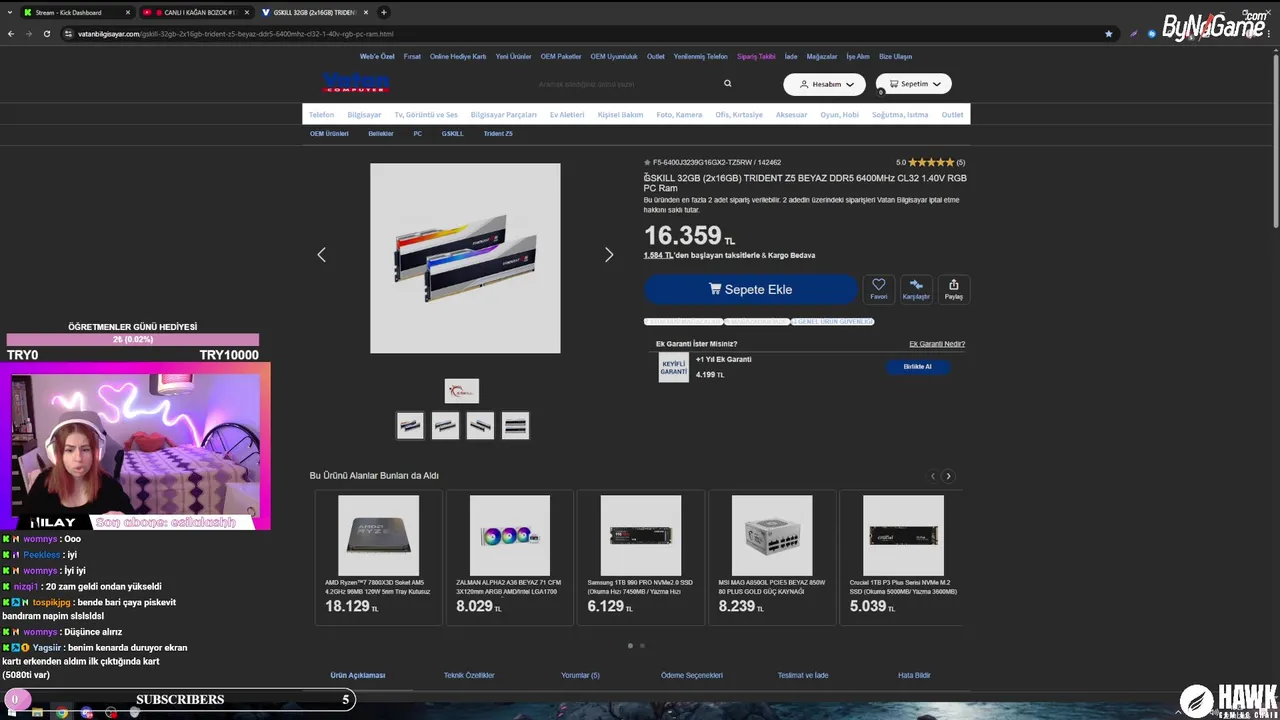Bookmark the page with star icon
Viewport: 1280px width, 720px height.
click(x=1108, y=34)
